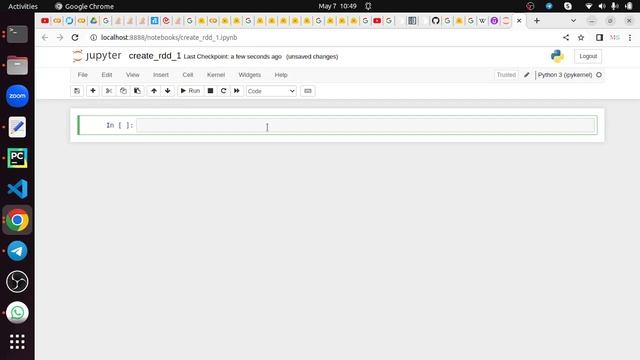Viewport: 640px width, 360px height.
Task: Click the Logout button
Action: pyautogui.click(x=588, y=56)
